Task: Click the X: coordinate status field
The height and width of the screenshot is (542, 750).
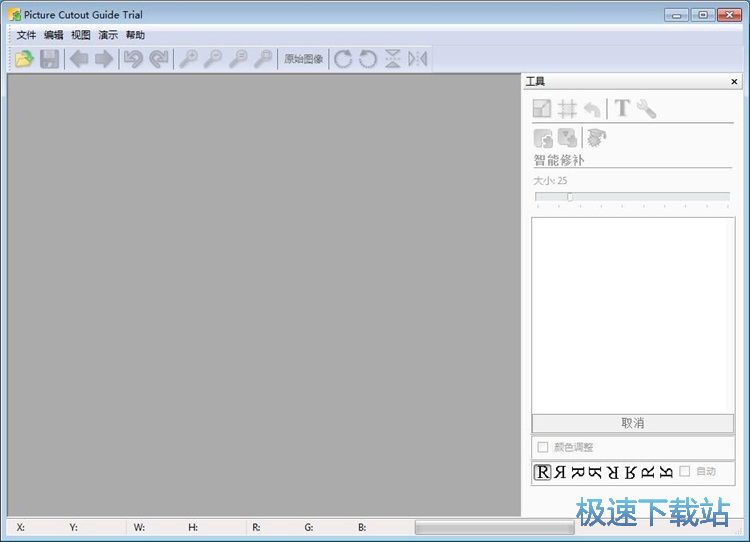Action: (x=21, y=527)
